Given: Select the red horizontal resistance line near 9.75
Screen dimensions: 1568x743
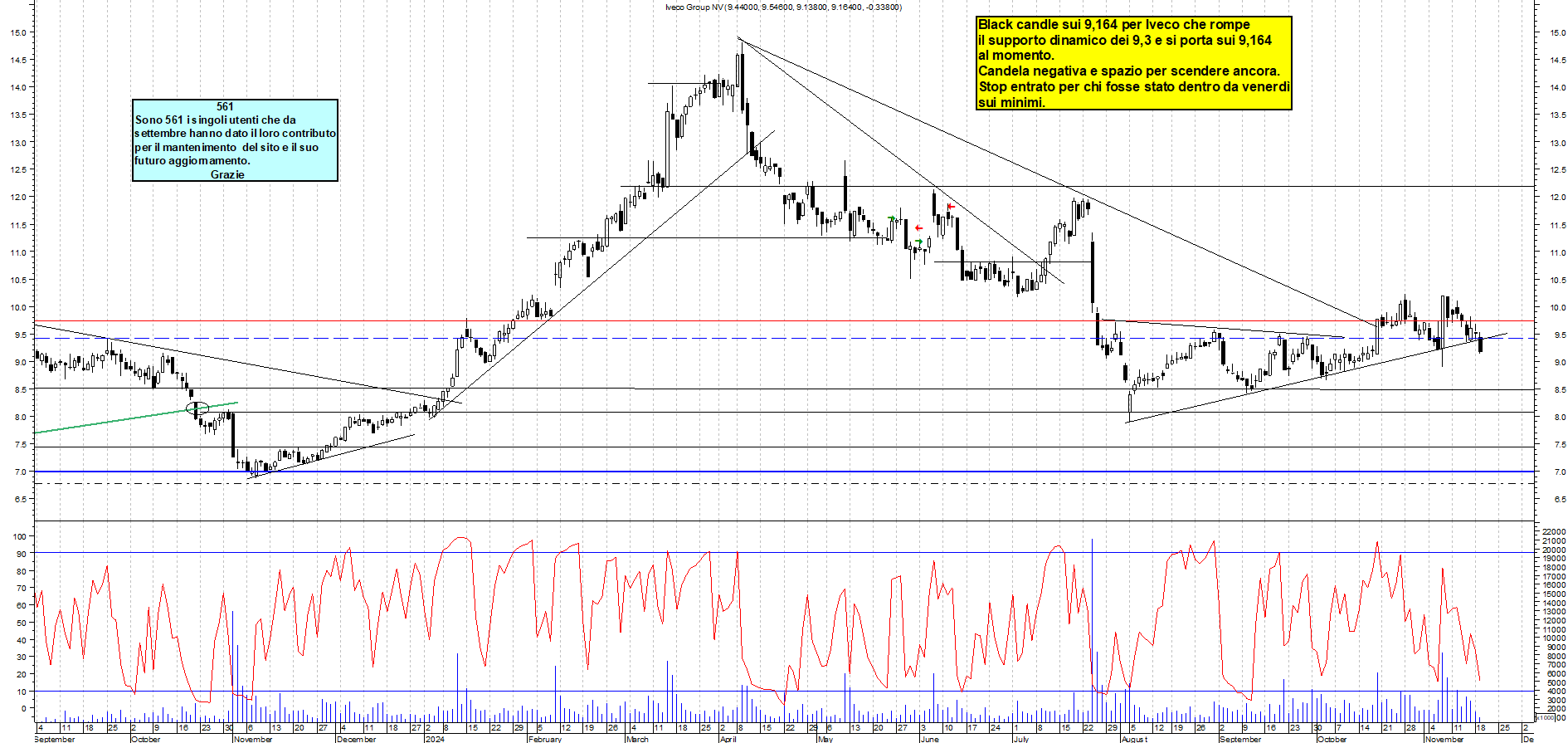Looking at the screenshot, I should click(784, 320).
